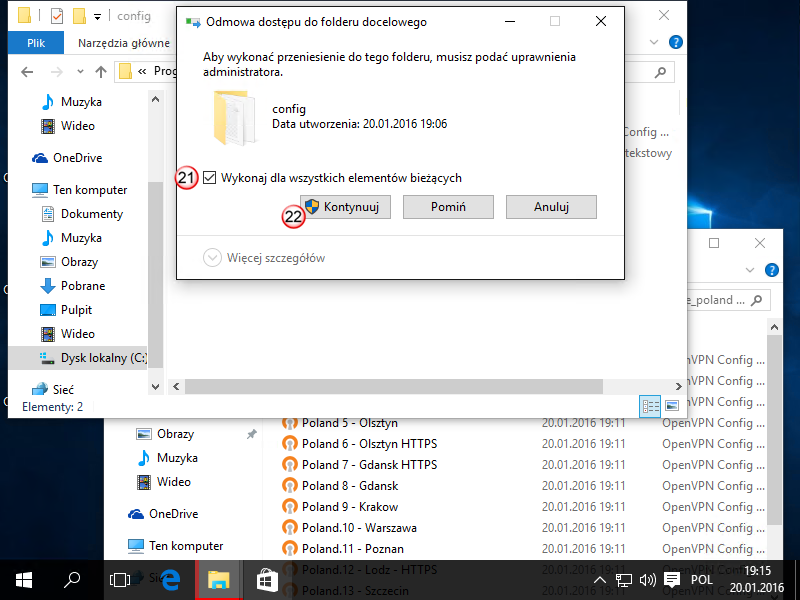This screenshot has width=800, height=600.
Task: Expand the ribbon chevron in config window
Action: point(654,42)
